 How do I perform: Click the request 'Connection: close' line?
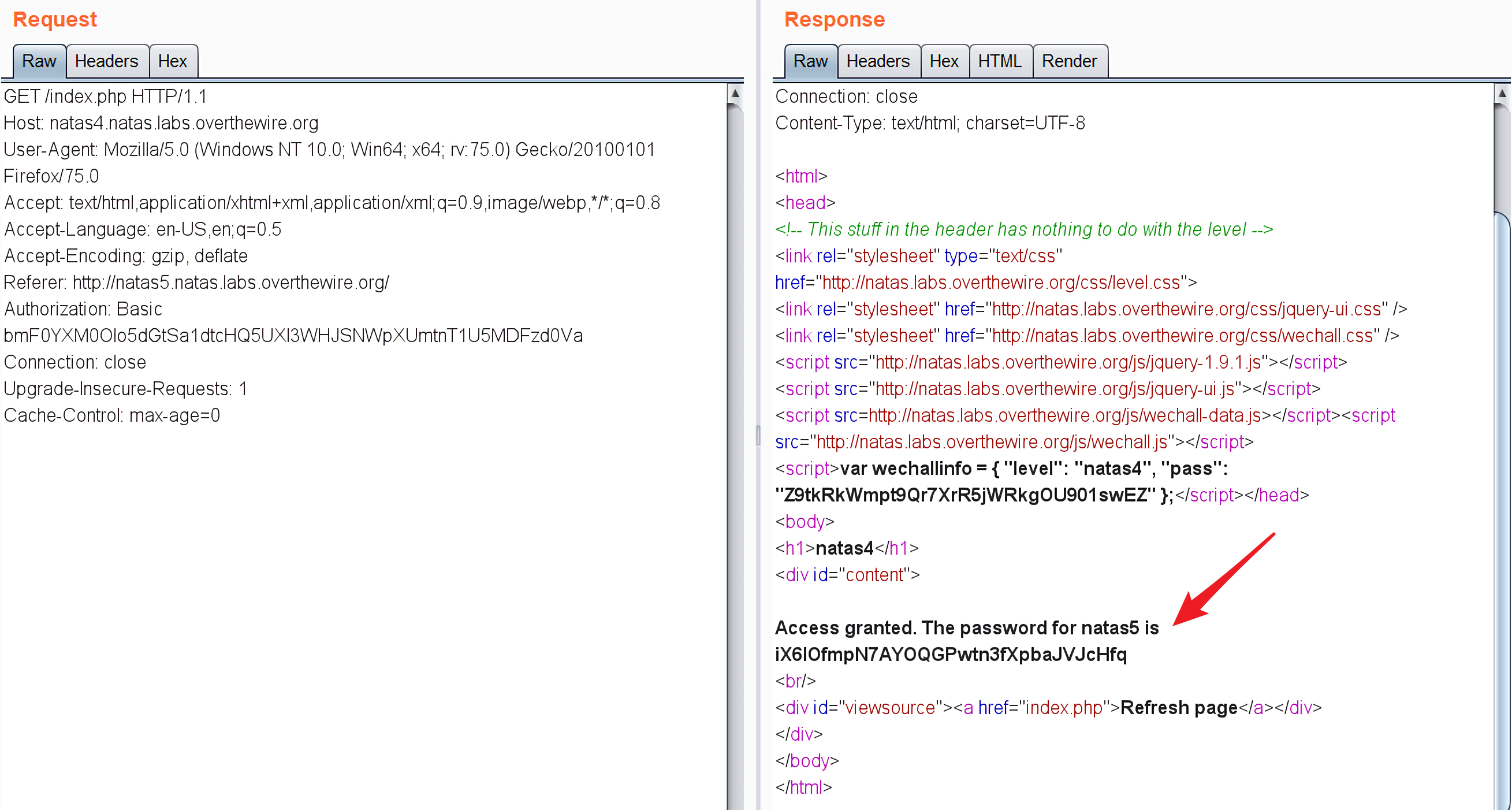[75, 362]
